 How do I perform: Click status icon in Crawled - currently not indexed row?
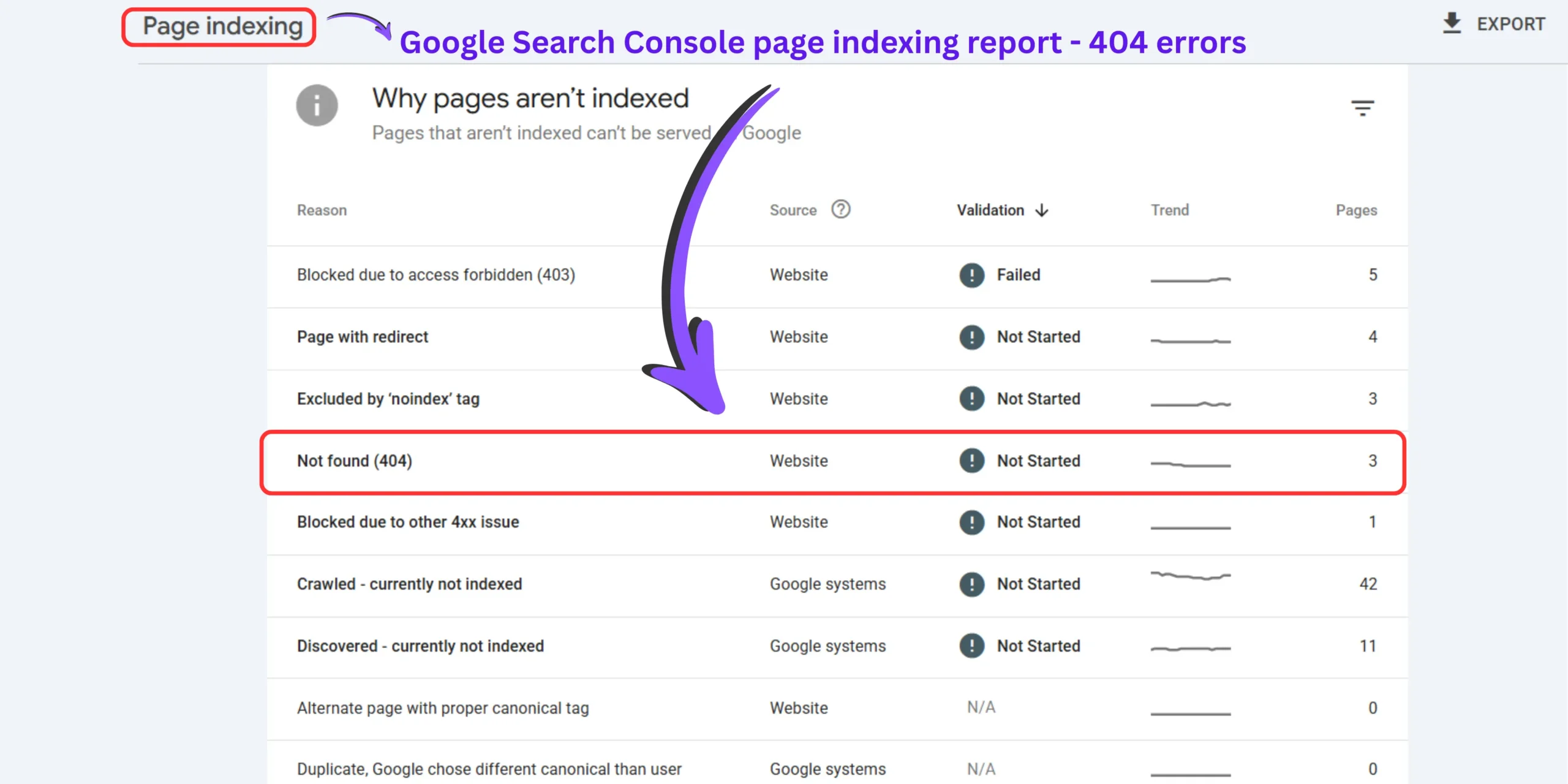click(x=972, y=584)
